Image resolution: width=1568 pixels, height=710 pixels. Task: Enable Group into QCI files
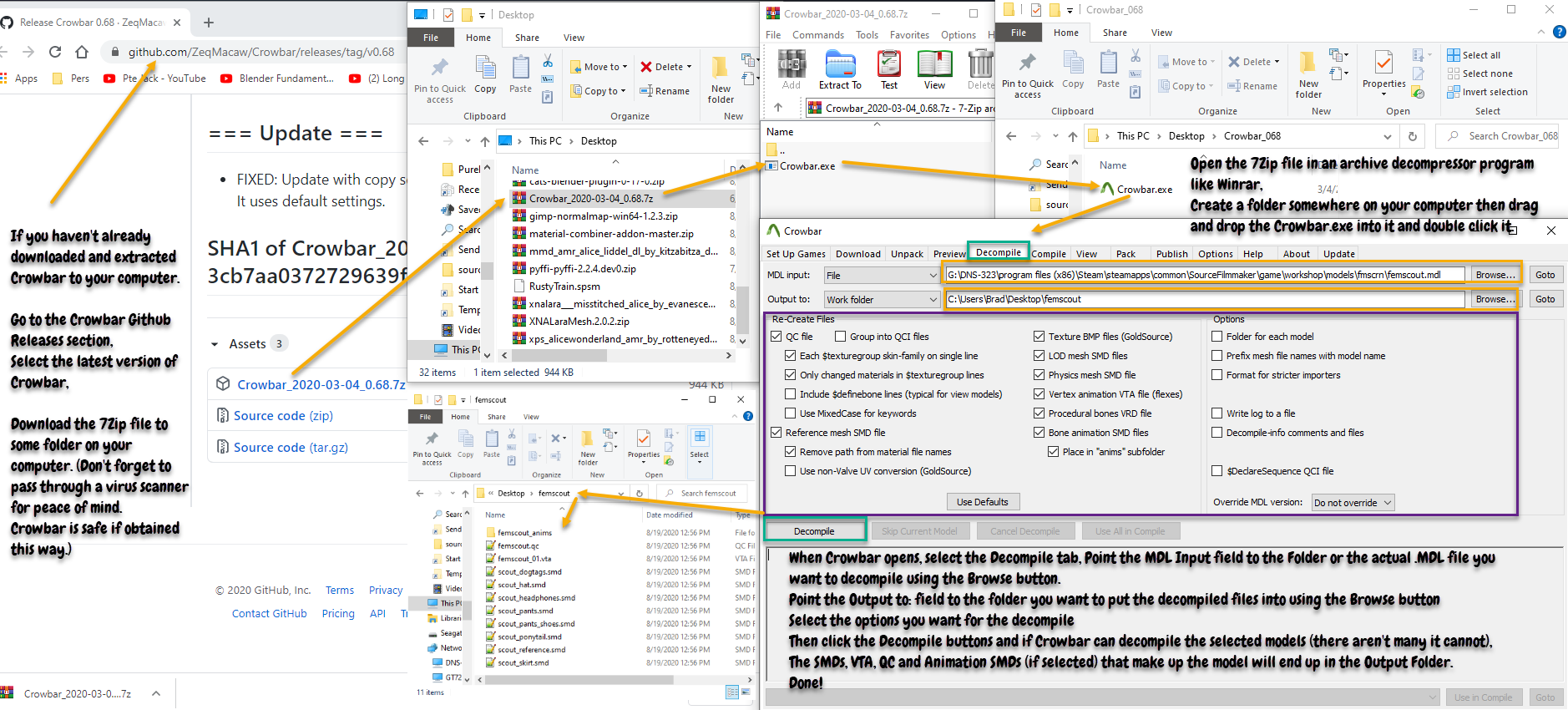tap(841, 337)
